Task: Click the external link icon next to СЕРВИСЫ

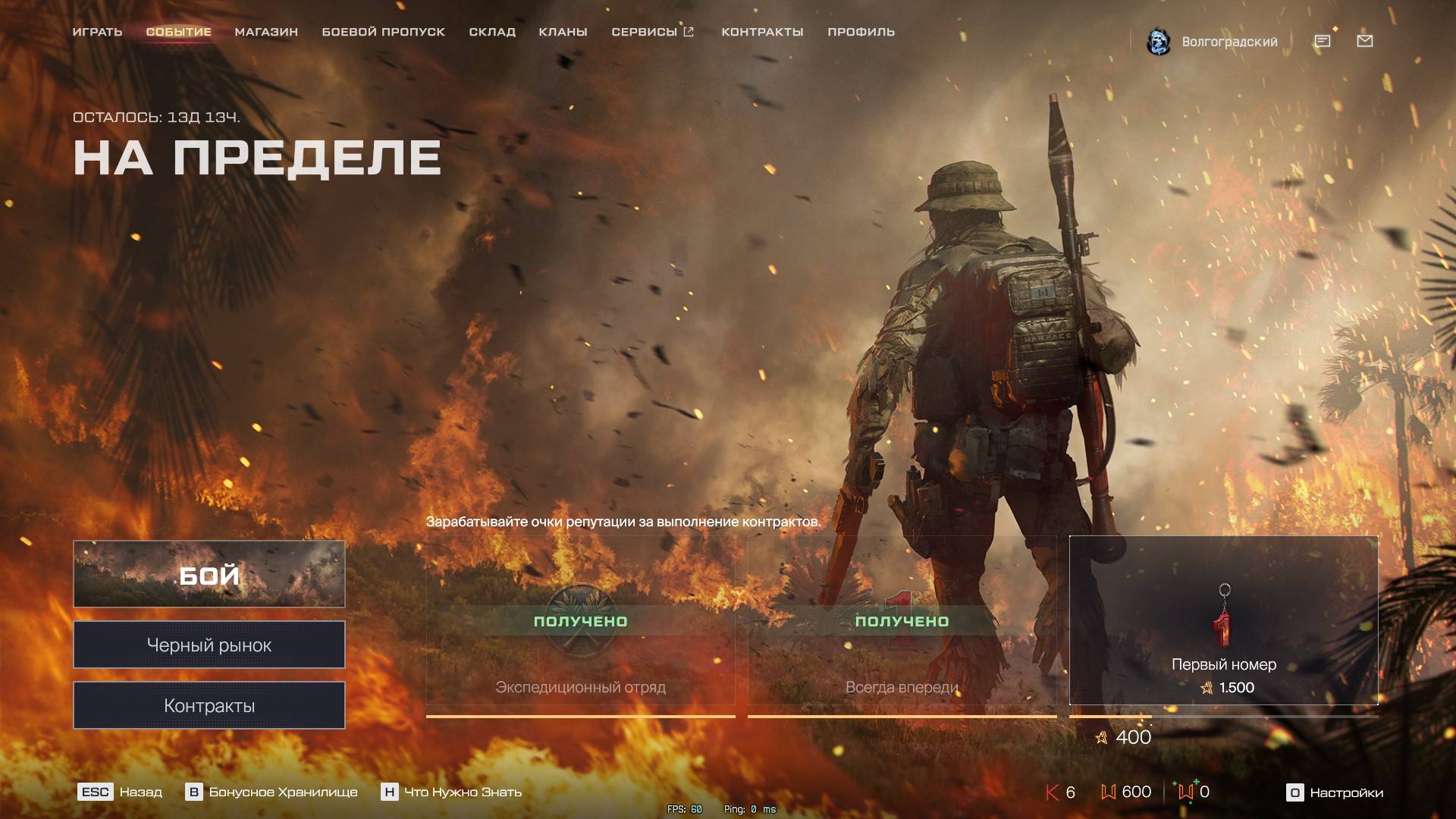Action: coord(689,32)
